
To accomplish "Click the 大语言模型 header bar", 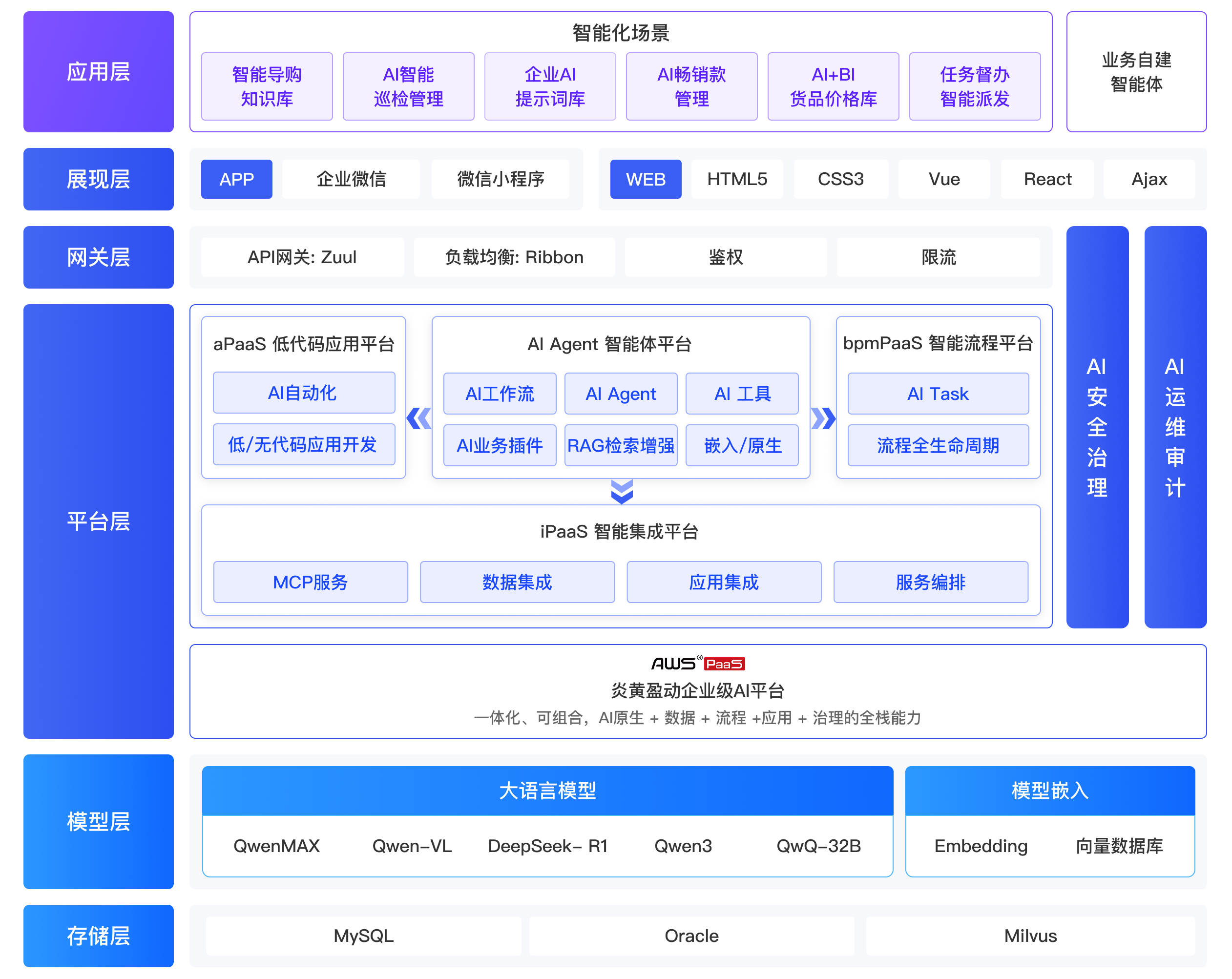I will 547,791.
